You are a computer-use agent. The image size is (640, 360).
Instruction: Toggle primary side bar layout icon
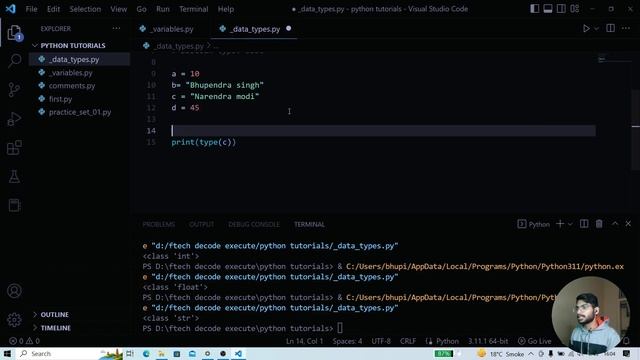point(534,9)
